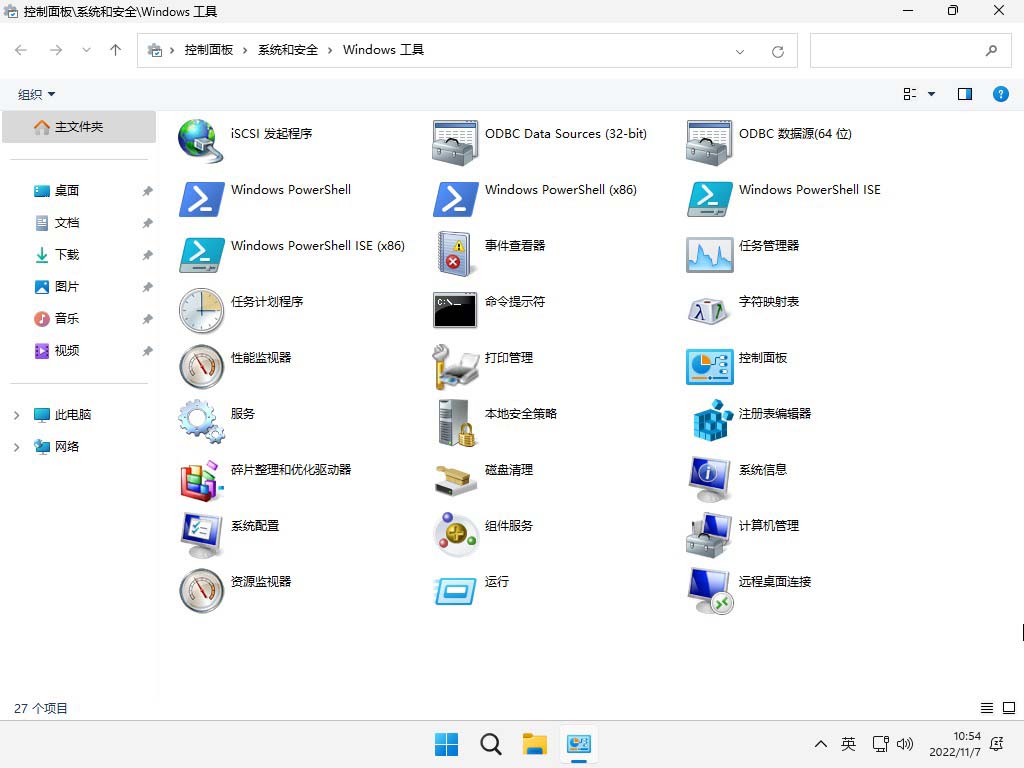Open the iSCSI 发起程序 icon
The width and height of the screenshot is (1024, 768).
[x=201, y=141]
